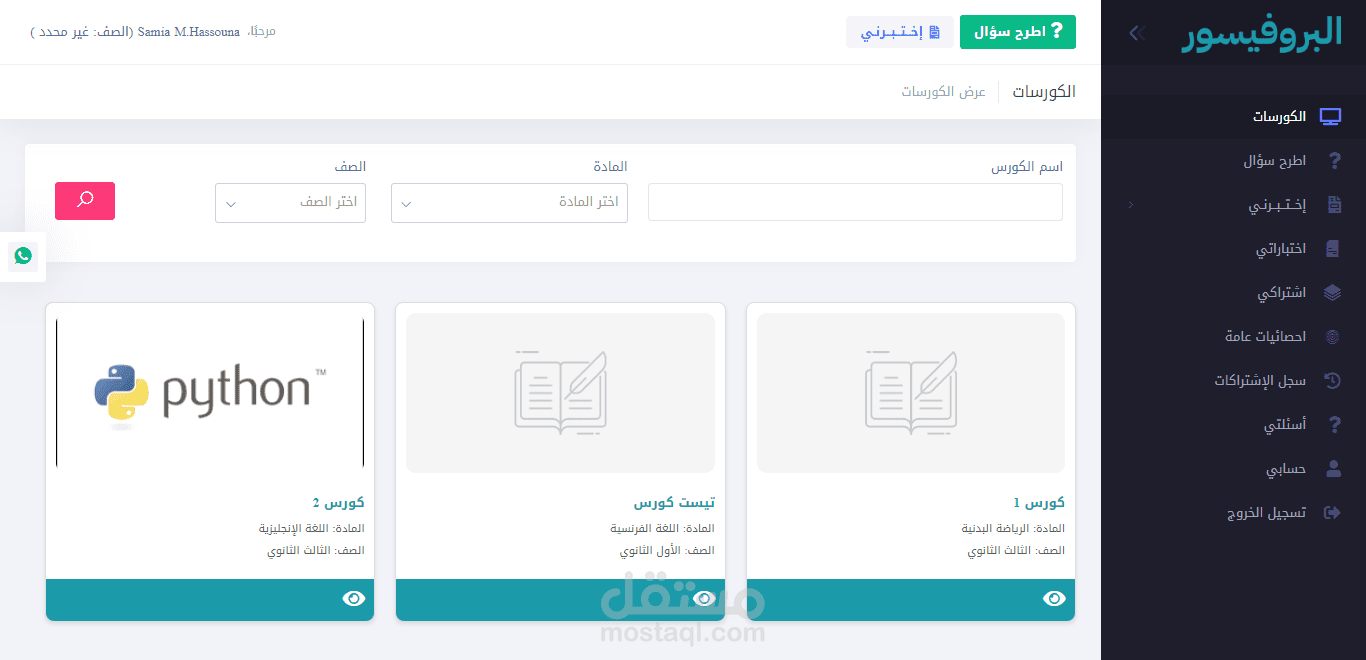Open the تيست كورس title link
Screen dimensions: 1366x660
(674, 502)
